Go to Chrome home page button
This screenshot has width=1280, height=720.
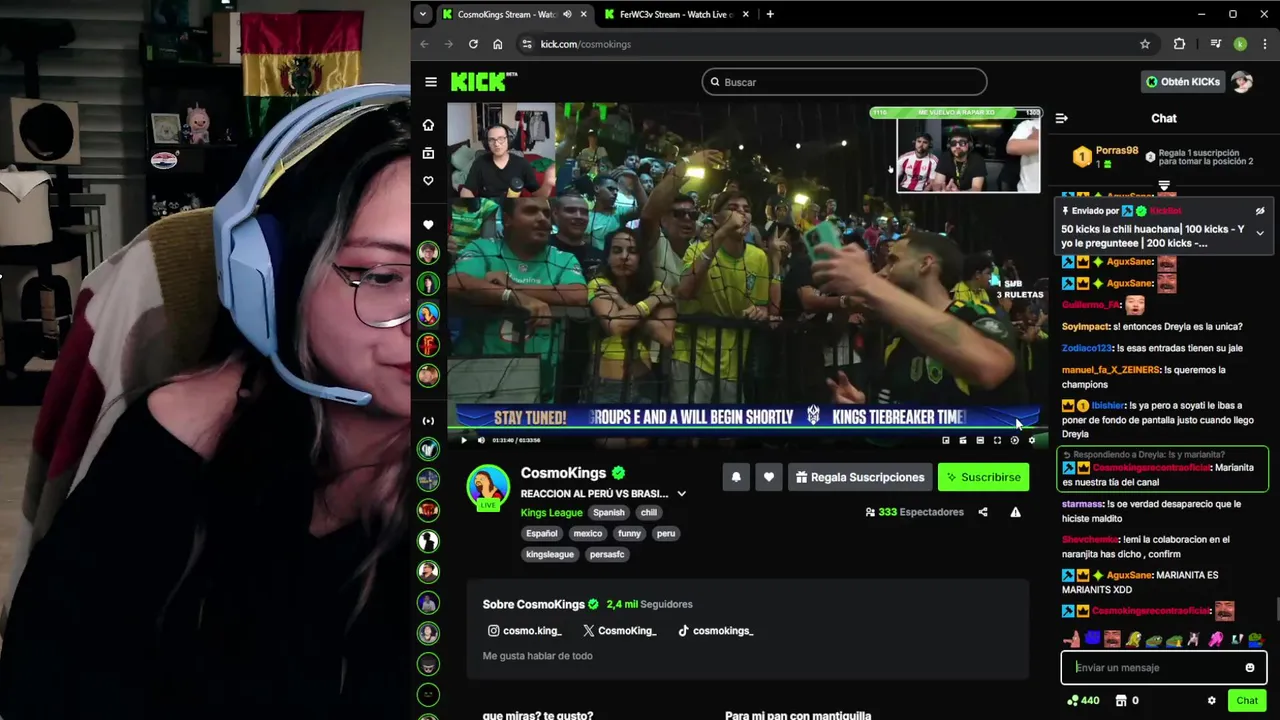[x=497, y=44]
